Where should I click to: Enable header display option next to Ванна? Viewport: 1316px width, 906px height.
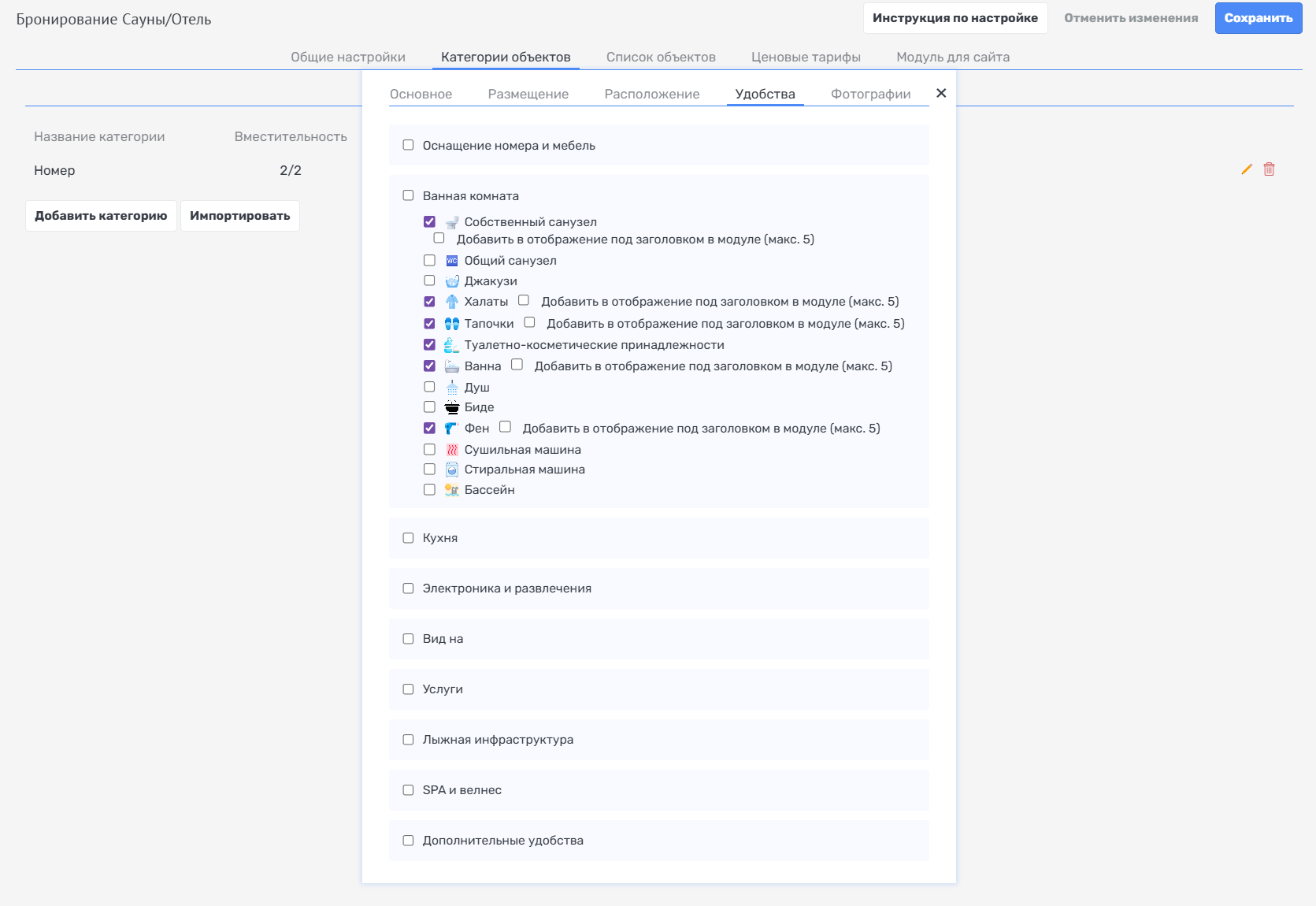click(517, 365)
